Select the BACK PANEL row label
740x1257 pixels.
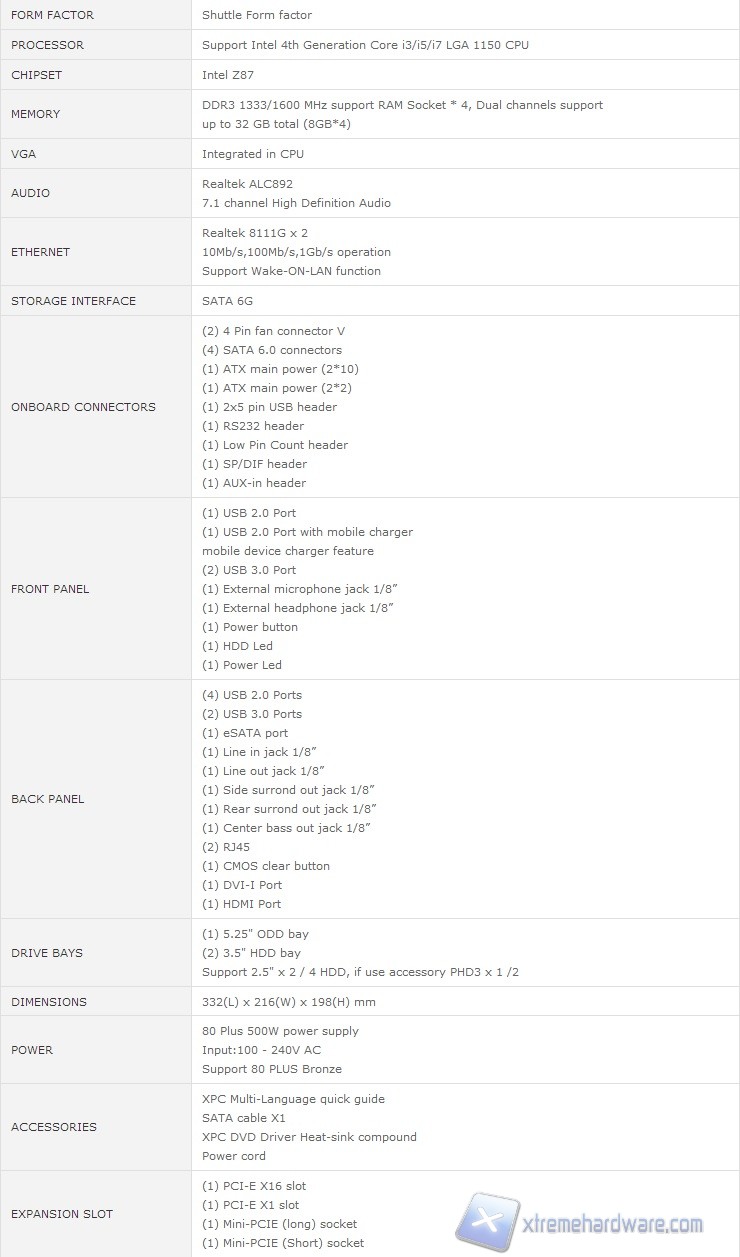(48, 799)
